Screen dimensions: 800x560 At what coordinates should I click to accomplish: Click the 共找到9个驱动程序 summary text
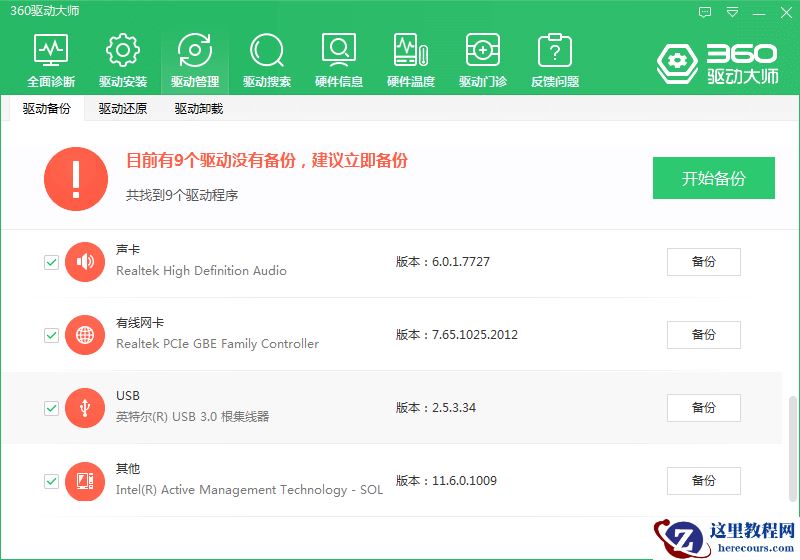coord(182,195)
